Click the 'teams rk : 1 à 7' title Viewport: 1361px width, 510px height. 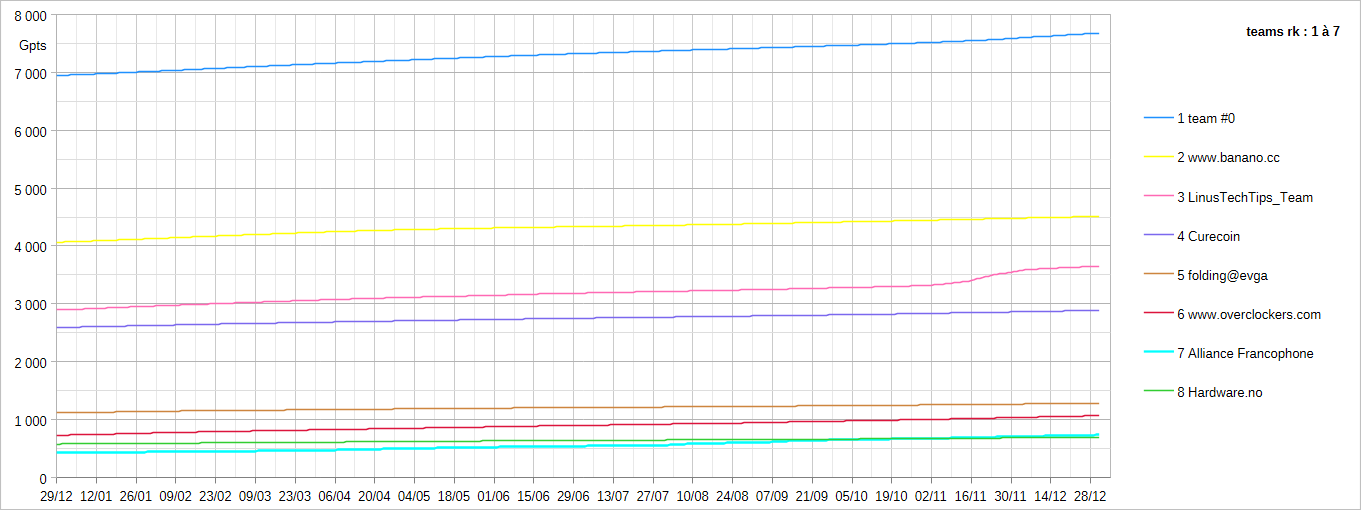point(1292,32)
